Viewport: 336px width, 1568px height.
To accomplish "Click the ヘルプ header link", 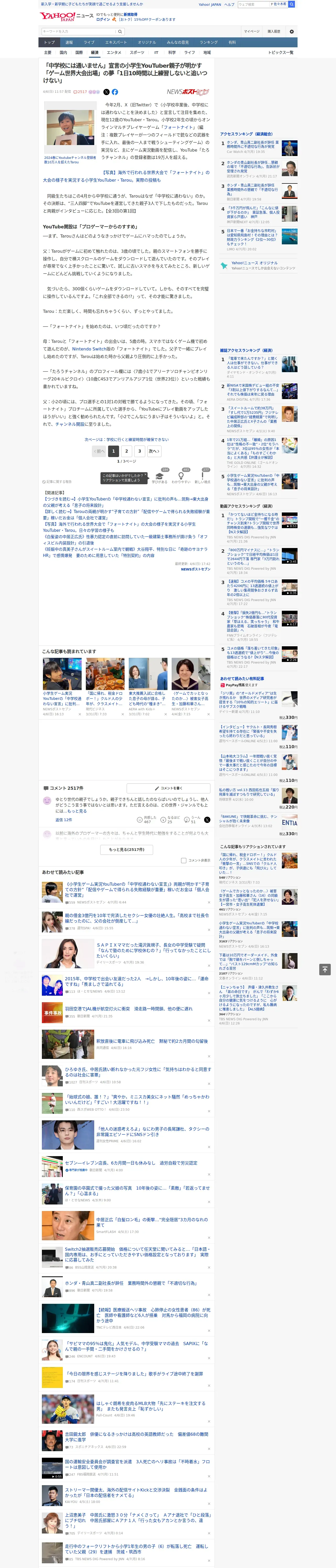I will (229, 4).
